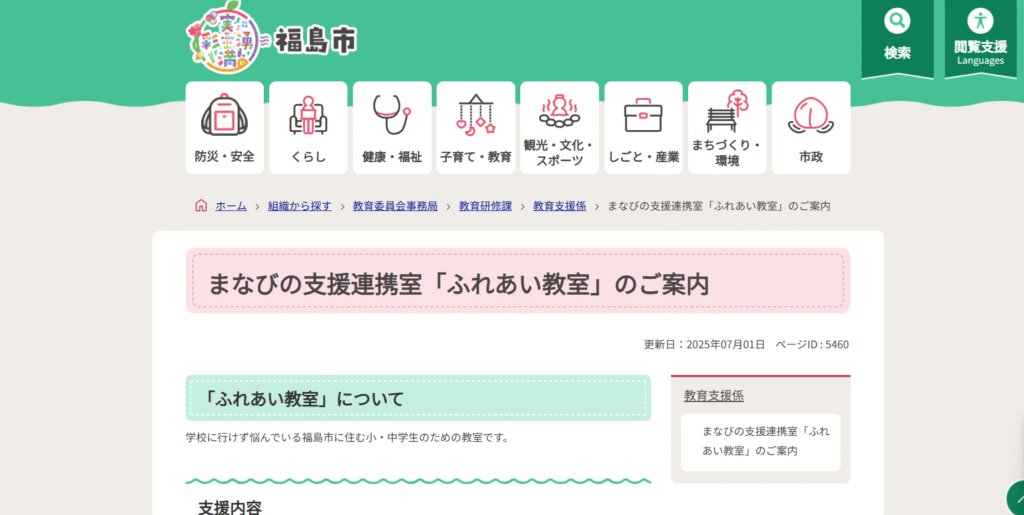Click the home icon in breadcrumb
The width and height of the screenshot is (1024, 515).
tap(201, 206)
